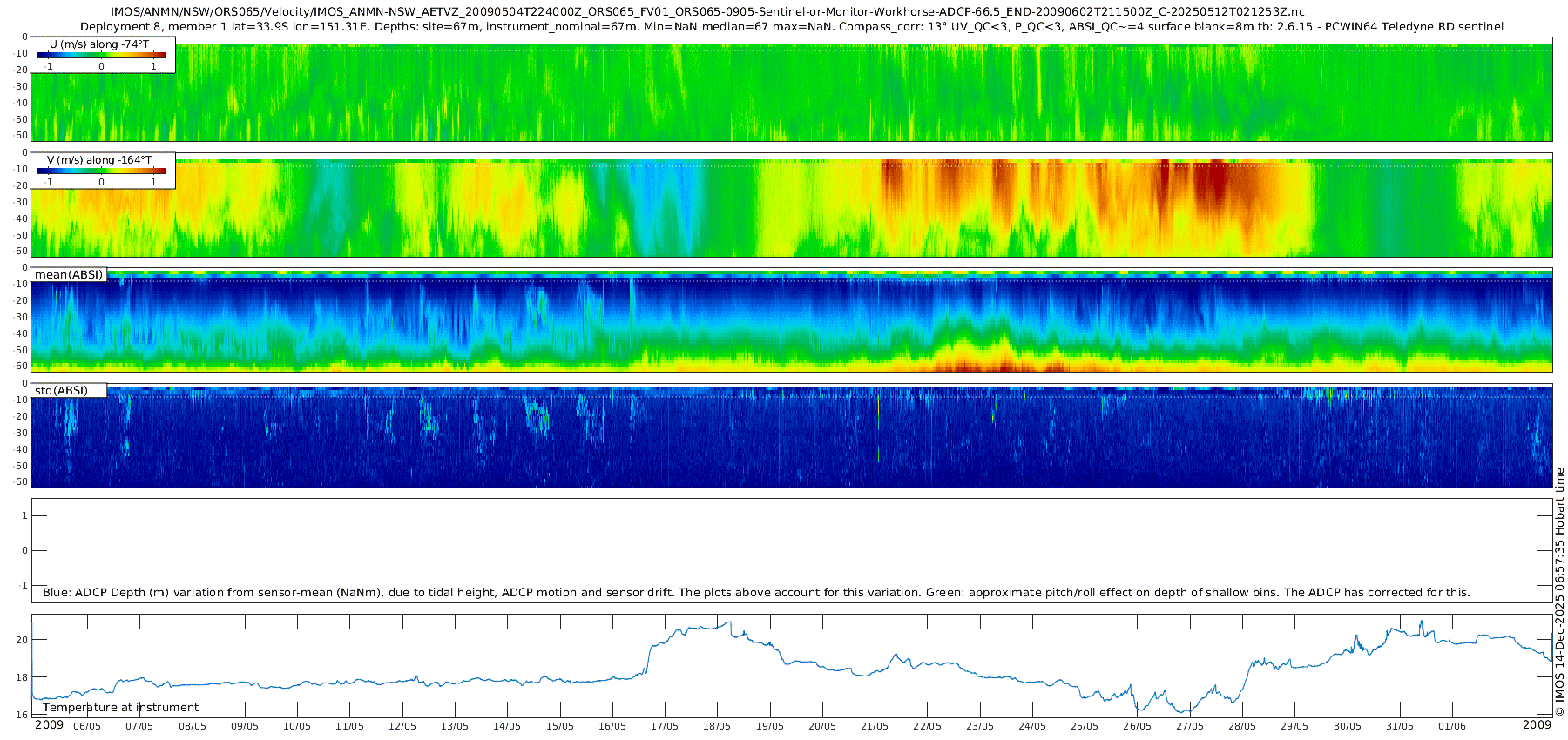The height and width of the screenshot is (740, 1568).
Task: Click the 14/05 date tick label
Action: [507, 726]
